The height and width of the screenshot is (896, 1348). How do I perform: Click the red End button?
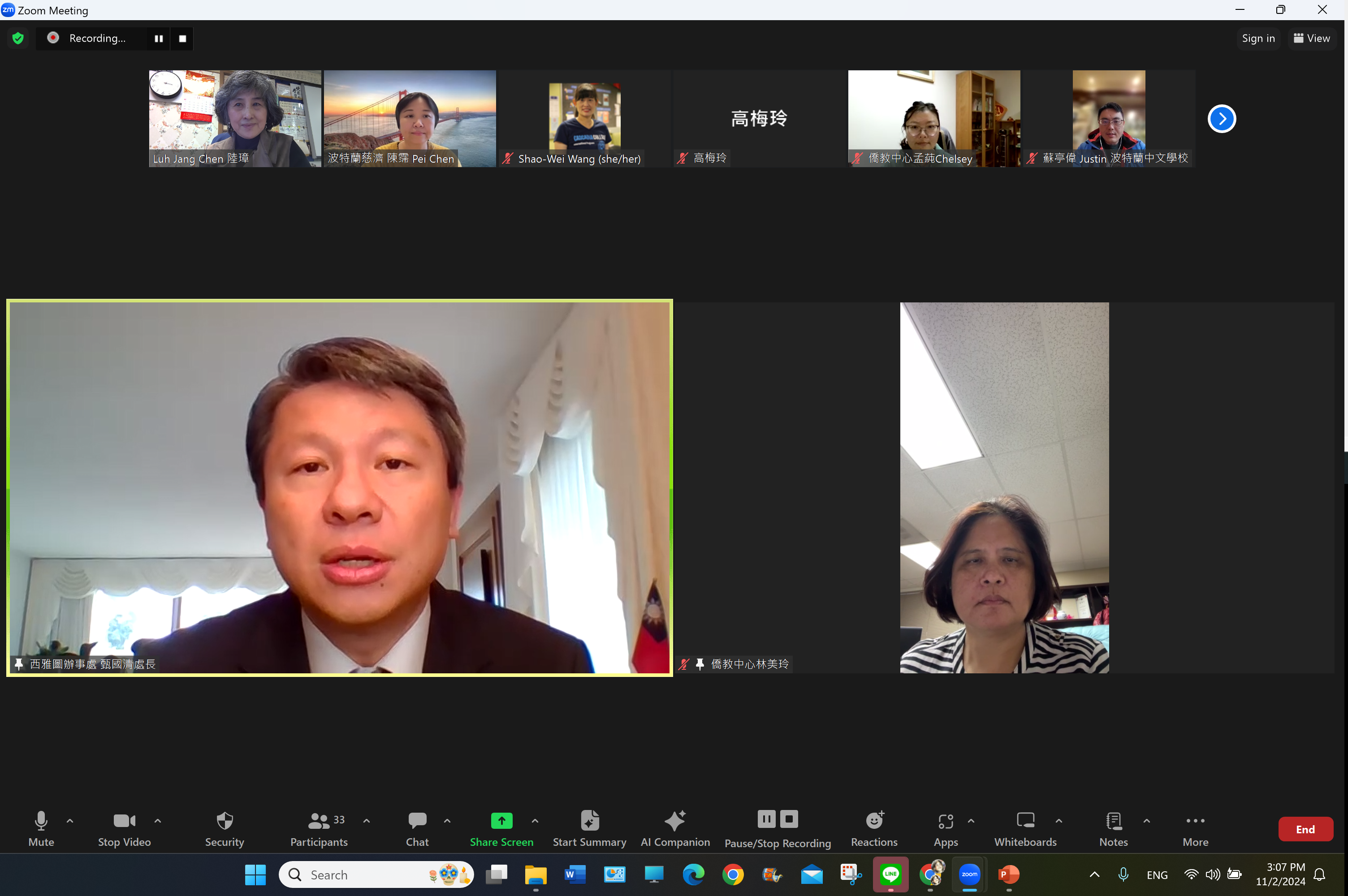1305,828
